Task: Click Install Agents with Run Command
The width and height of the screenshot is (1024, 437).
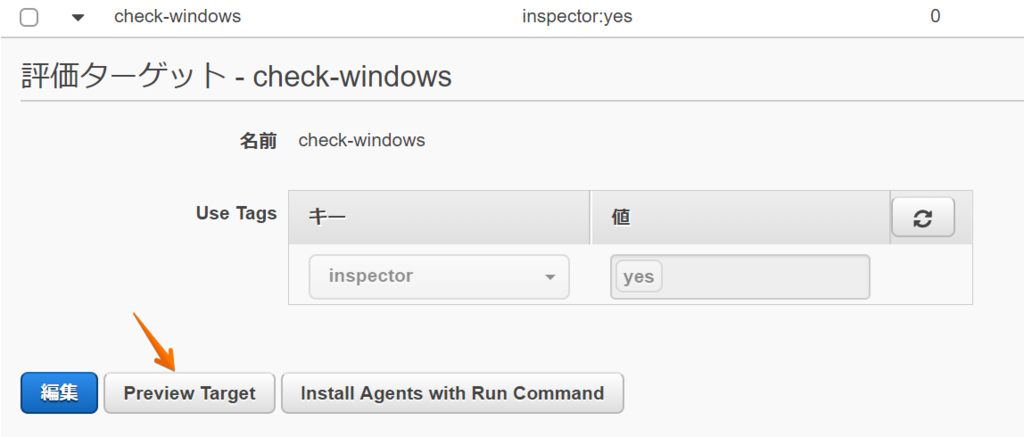Action: (452, 393)
